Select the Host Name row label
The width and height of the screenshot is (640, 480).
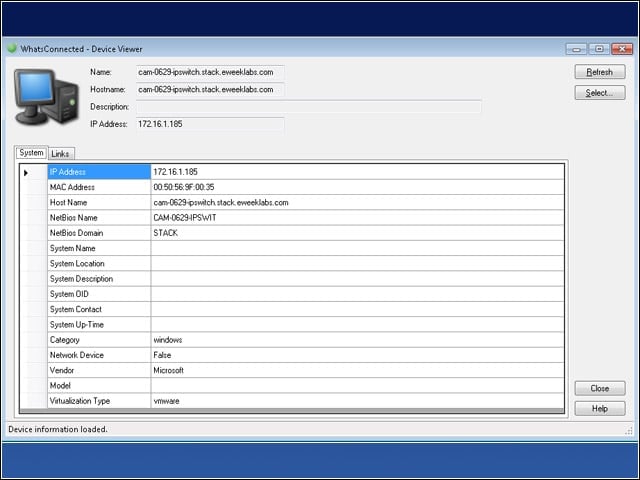point(99,202)
